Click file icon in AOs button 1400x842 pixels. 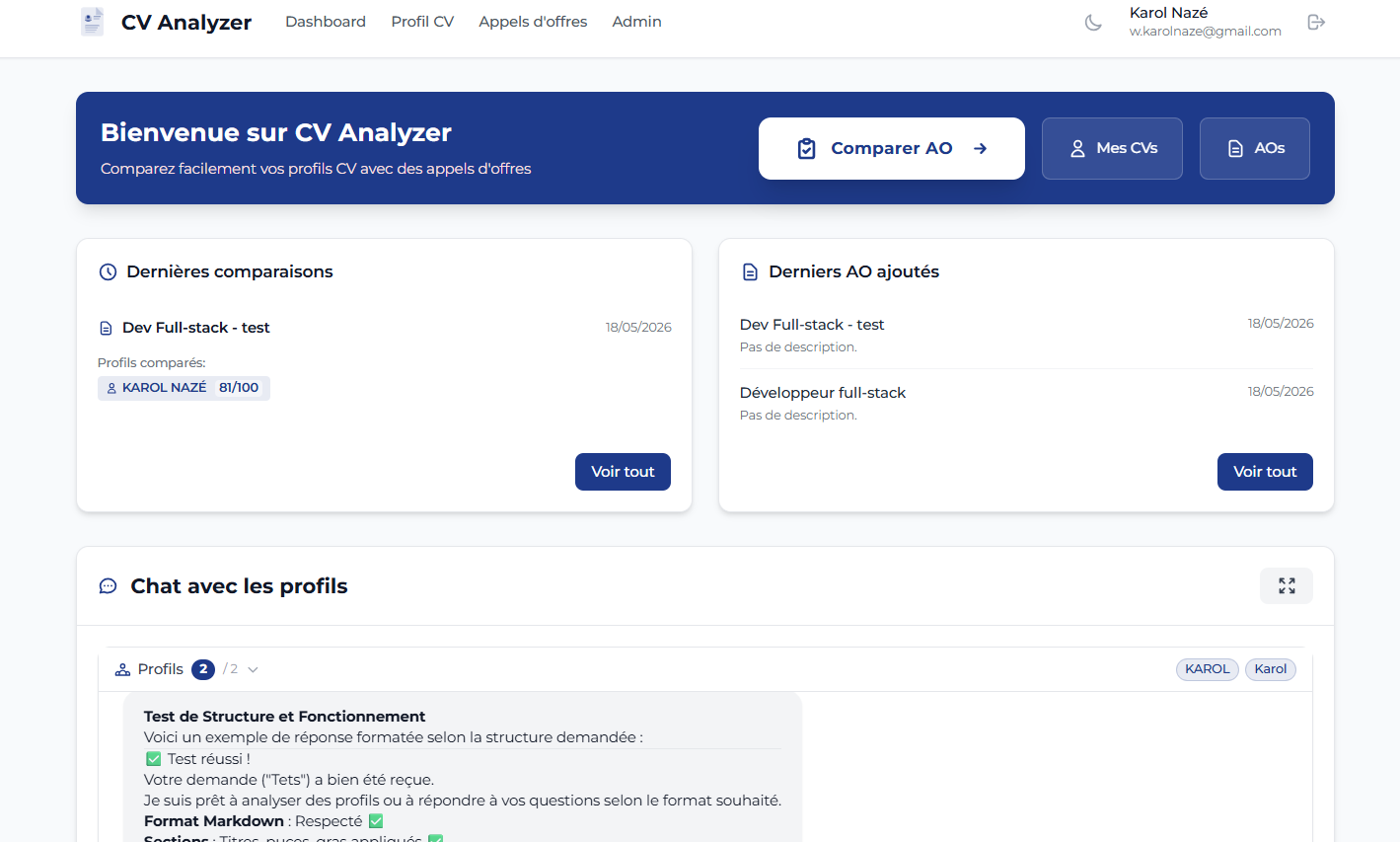[1235, 148]
